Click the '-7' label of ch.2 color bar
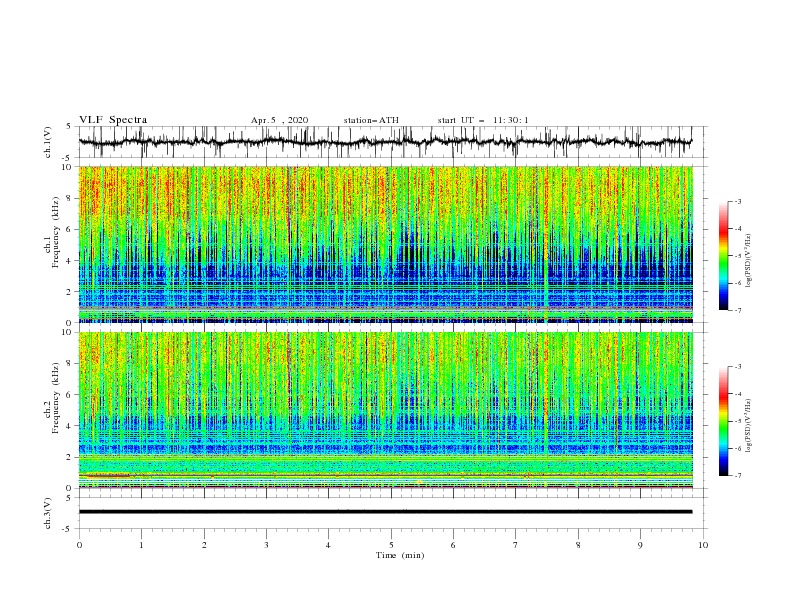This screenshot has width=792, height=612. 738,476
